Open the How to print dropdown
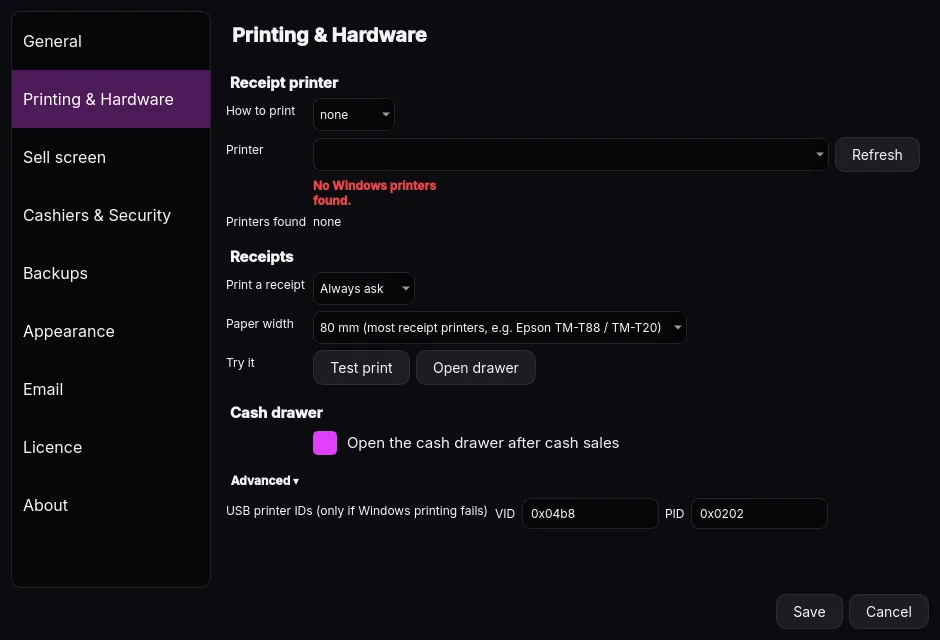Image resolution: width=940 pixels, height=640 pixels. pyautogui.click(x=354, y=114)
